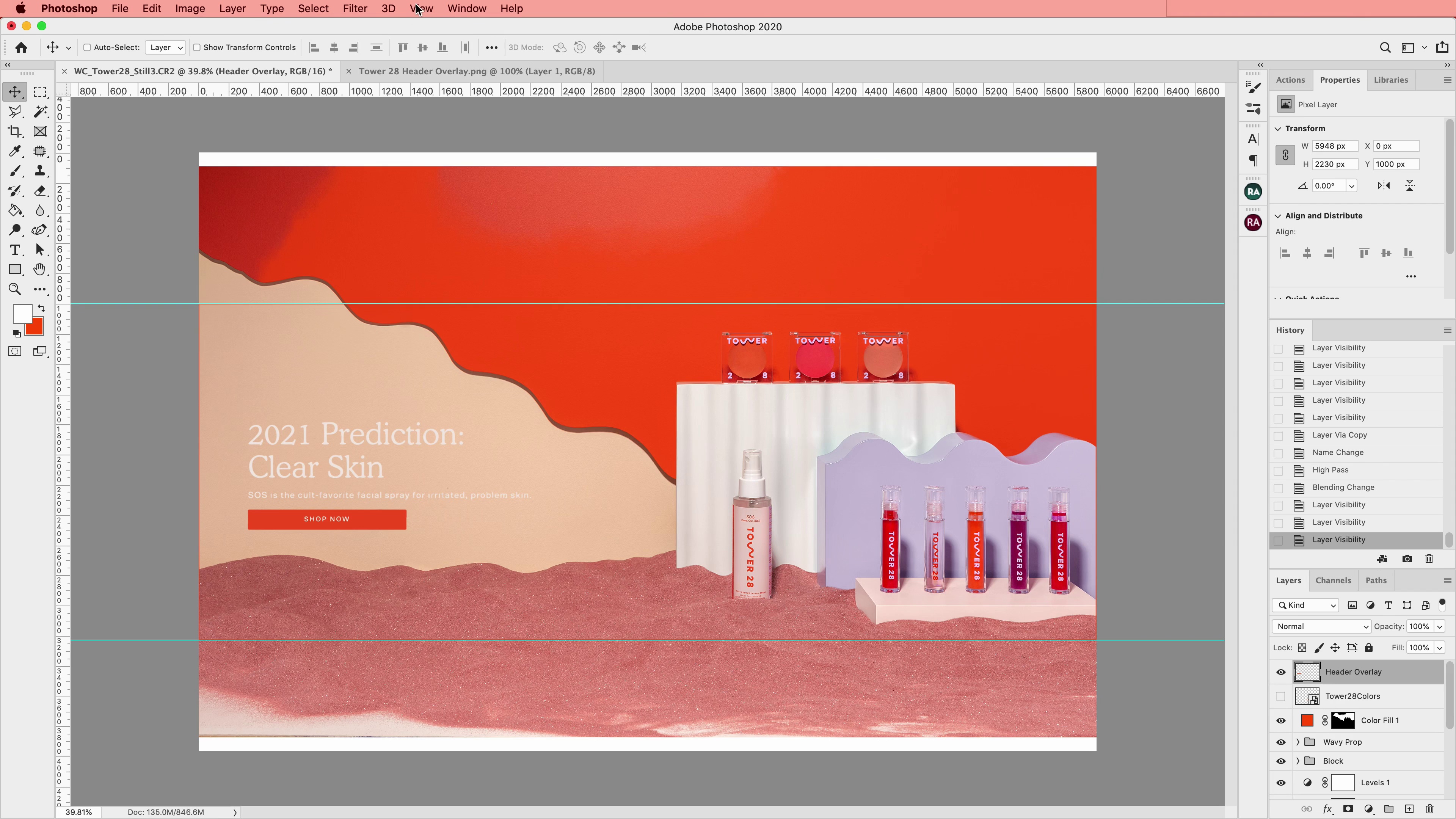The width and height of the screenshot is (1456, 819).
Task: Select the Hand tool
Action: (40, 270)
